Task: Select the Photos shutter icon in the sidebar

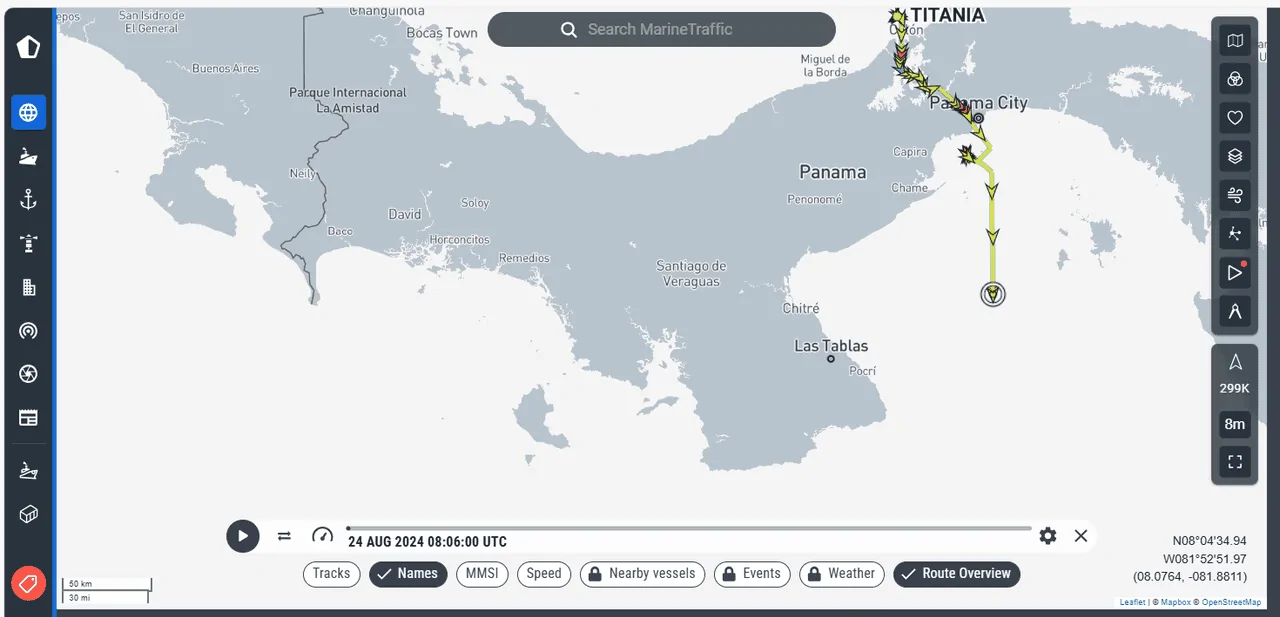Action: [28, 374]
